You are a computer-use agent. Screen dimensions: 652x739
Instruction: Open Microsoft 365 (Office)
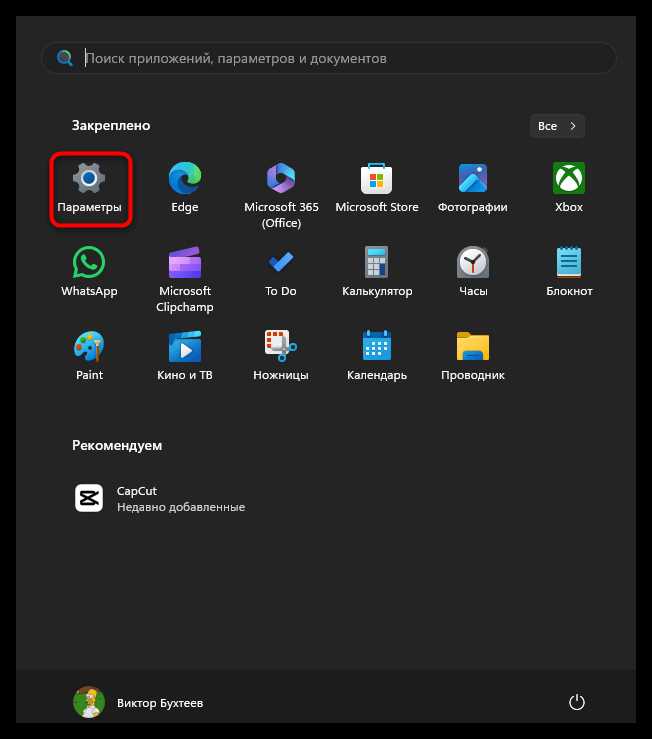click(x=281, y=195)
